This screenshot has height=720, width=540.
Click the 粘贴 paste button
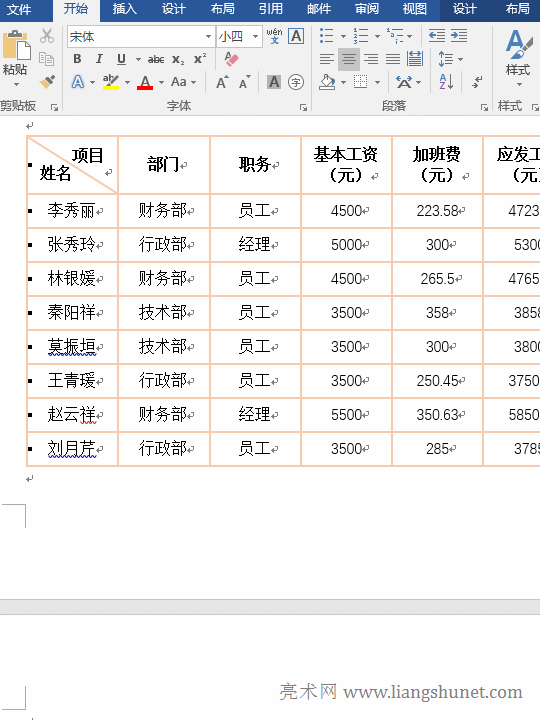click(16, 57)
